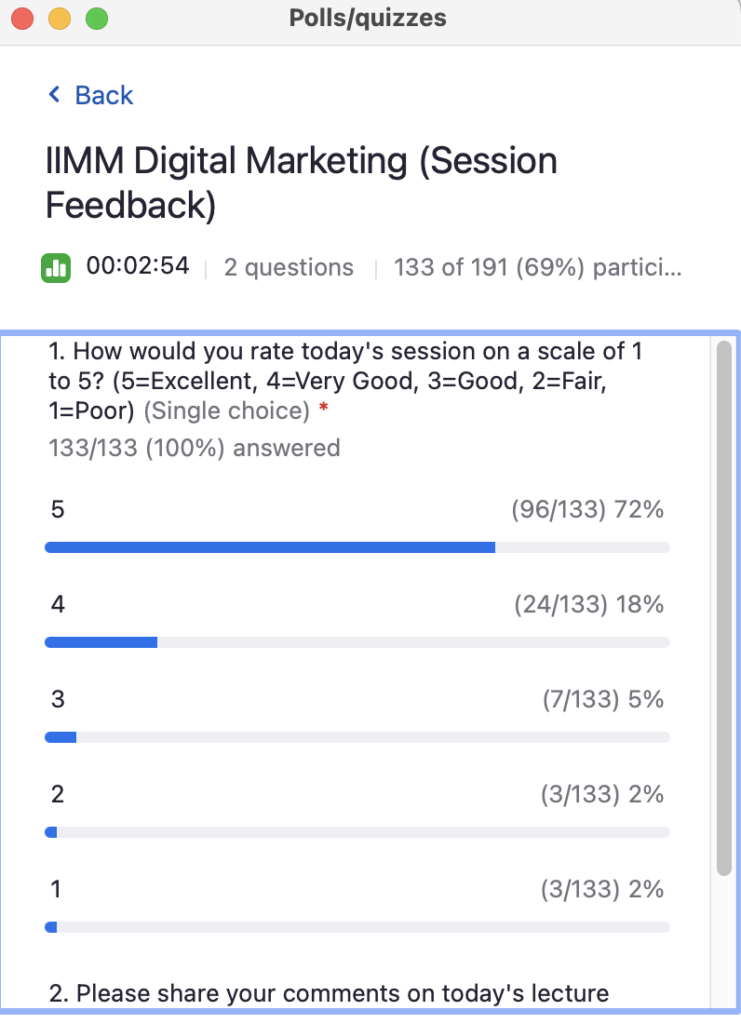The height and width of the screenshot is (1024, 741).
Task: Click the Polls/quizzes window title
Action: click(x=368, y=18)
